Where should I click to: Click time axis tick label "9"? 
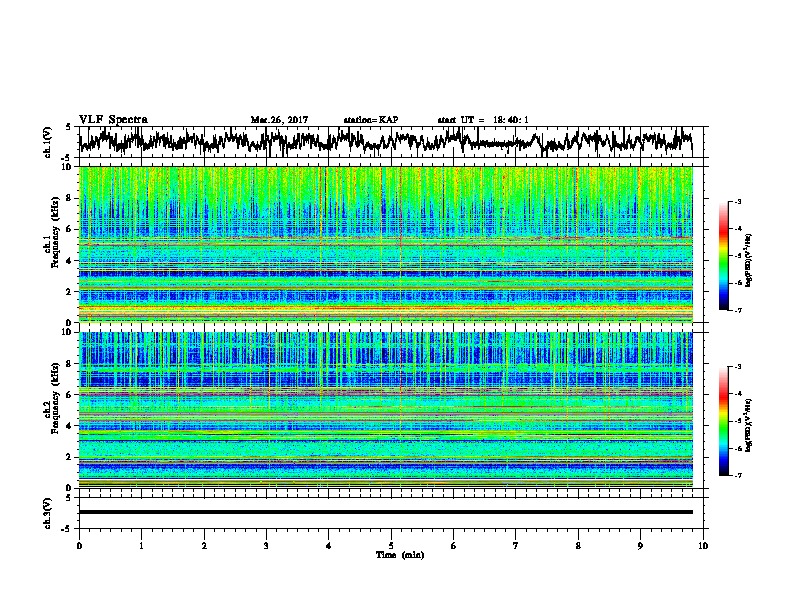[x=640, y=546]
